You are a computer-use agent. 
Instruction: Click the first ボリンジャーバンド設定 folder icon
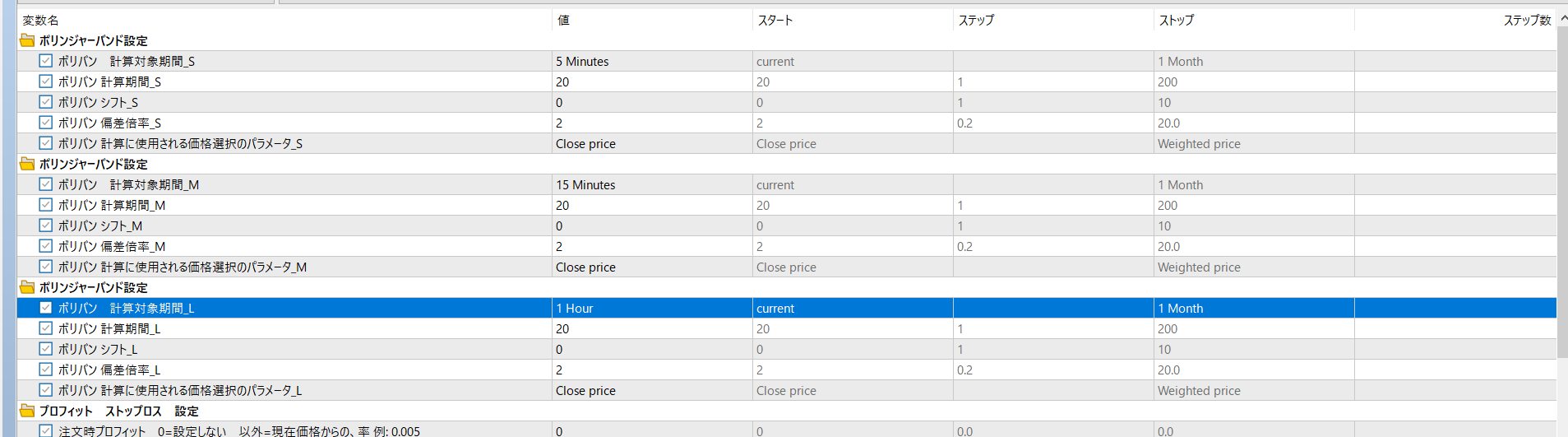pyautogui.click(x=27, y=40)
